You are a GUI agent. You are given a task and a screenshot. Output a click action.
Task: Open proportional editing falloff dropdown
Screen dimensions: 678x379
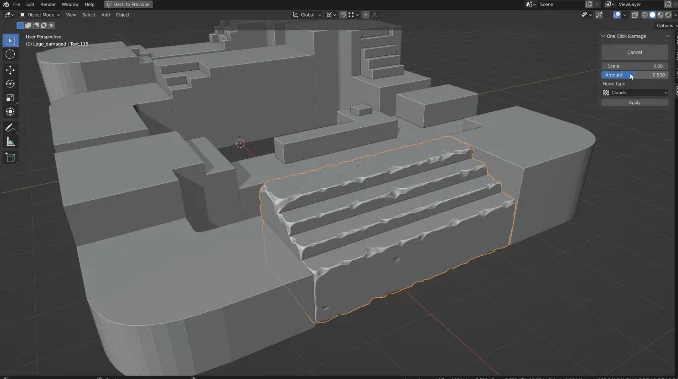(374, 15)
